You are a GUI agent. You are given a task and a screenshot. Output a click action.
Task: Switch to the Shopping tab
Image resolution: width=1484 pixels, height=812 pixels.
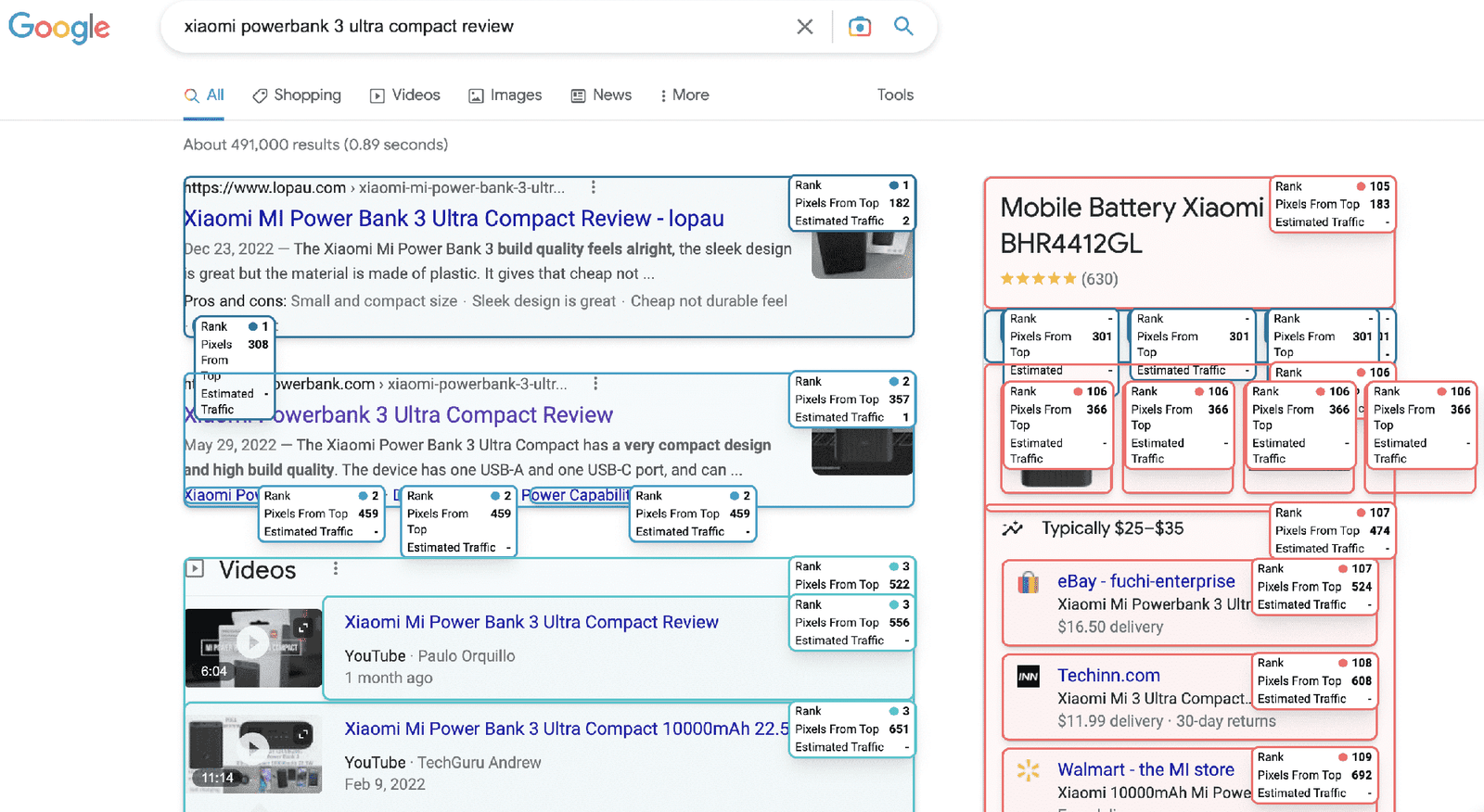tap(297, 95)
